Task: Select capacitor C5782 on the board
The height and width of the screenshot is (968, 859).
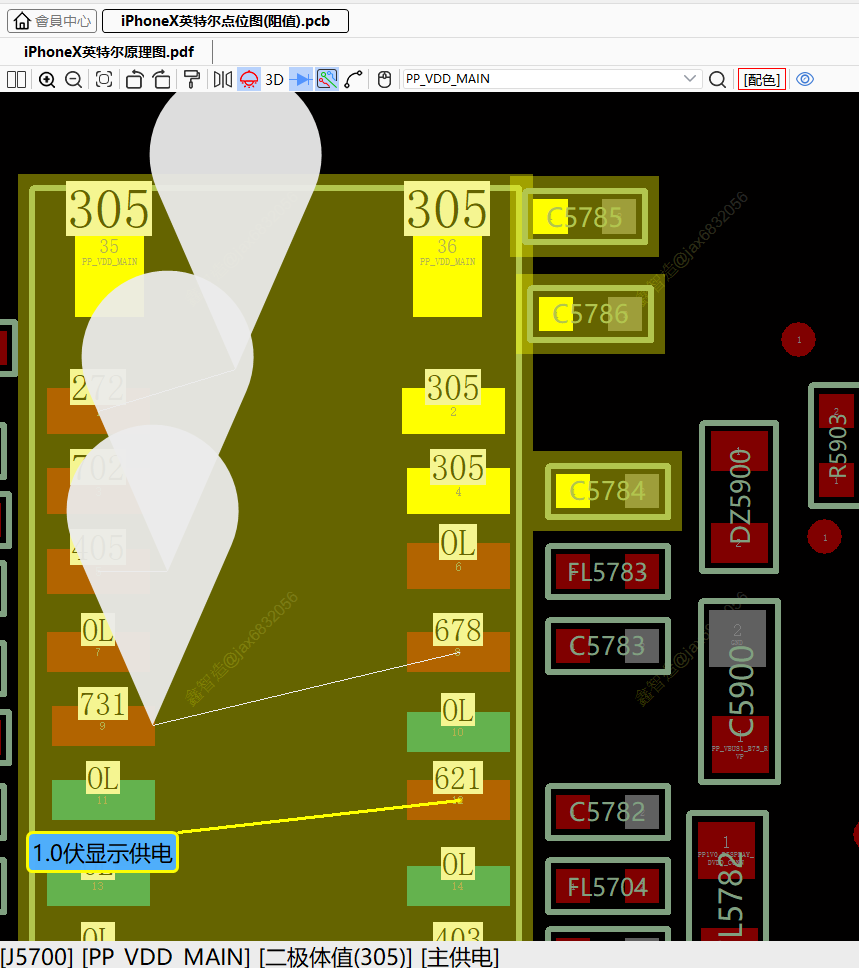Action: [608, 812]
